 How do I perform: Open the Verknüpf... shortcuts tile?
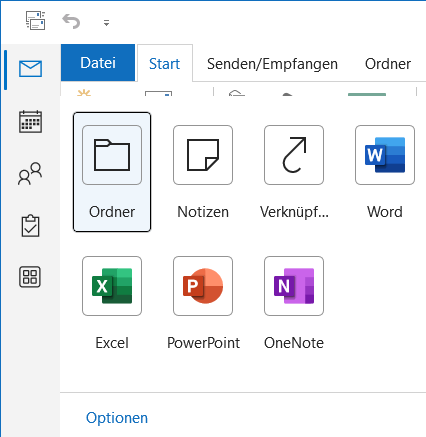(x=294, y=172)
